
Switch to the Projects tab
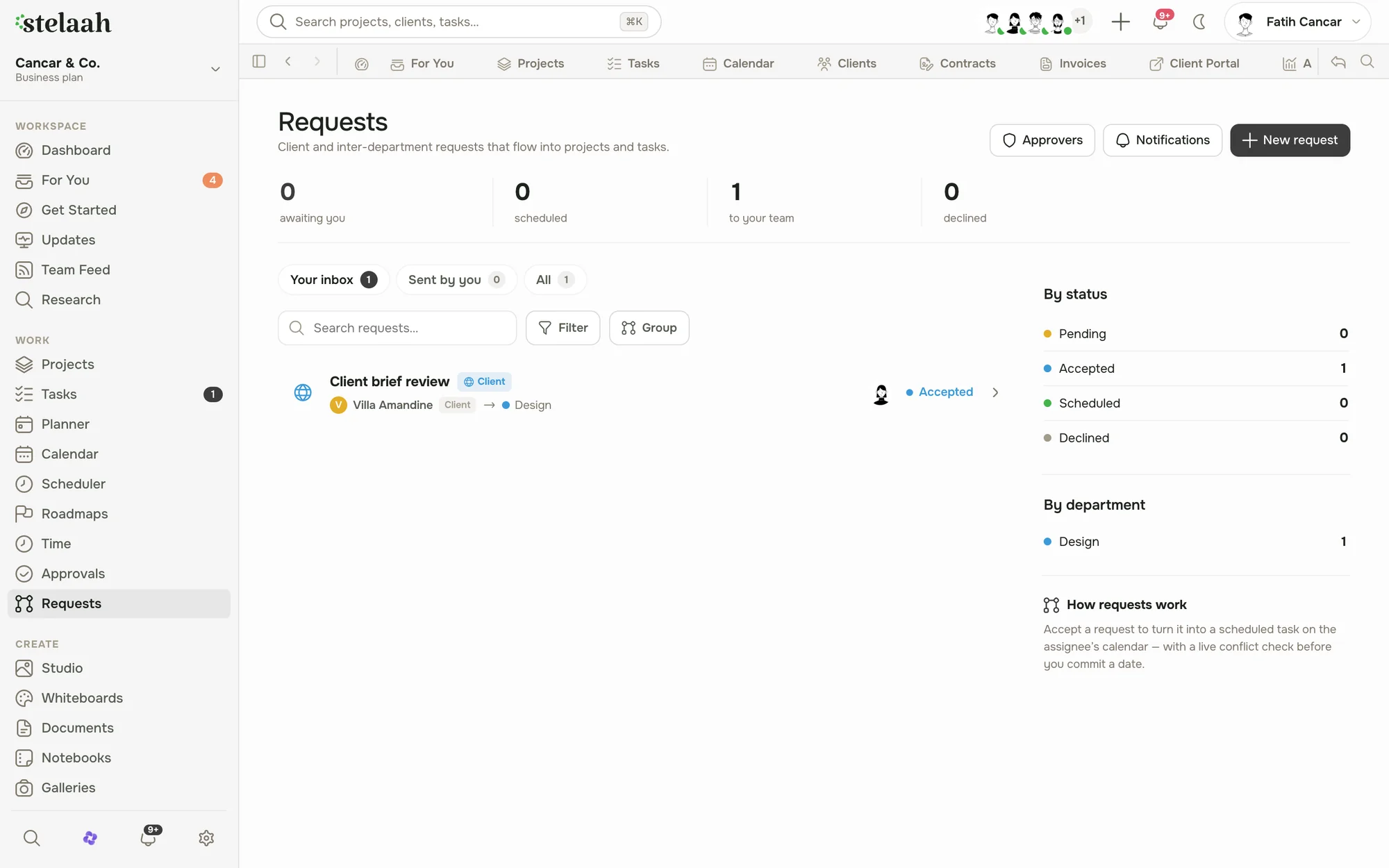531,63
